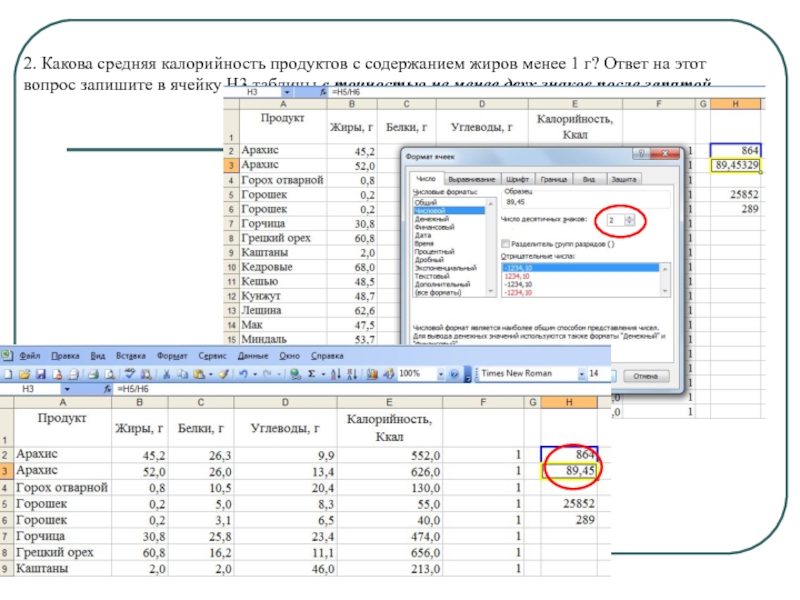Click the Undo arrow icon
Screen dimensions: 800x600
click(243, 374)
